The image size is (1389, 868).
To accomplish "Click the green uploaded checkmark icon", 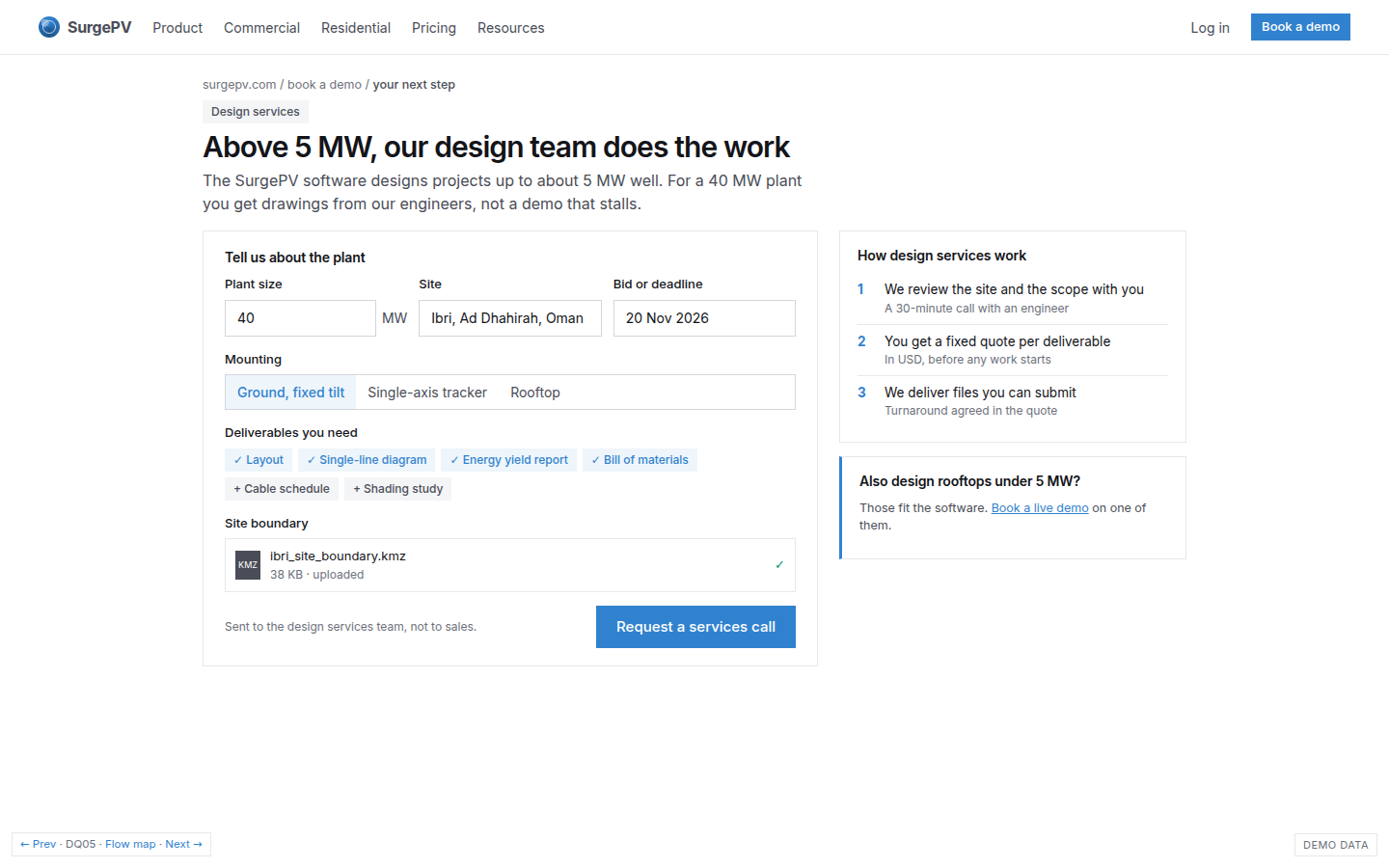I will click(x=779, y=565).
